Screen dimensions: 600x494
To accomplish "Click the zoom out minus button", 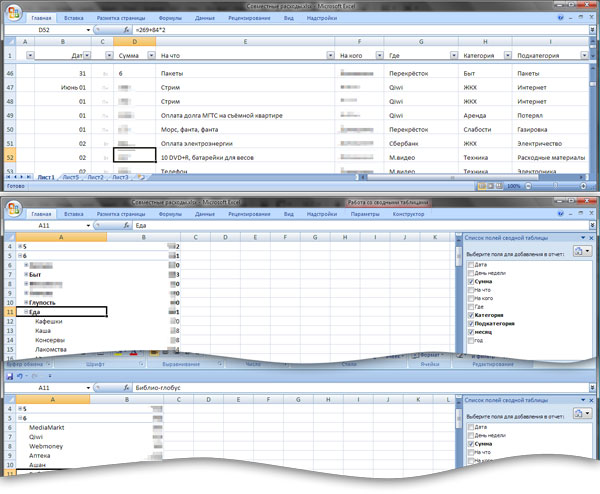I will [527, 187].
